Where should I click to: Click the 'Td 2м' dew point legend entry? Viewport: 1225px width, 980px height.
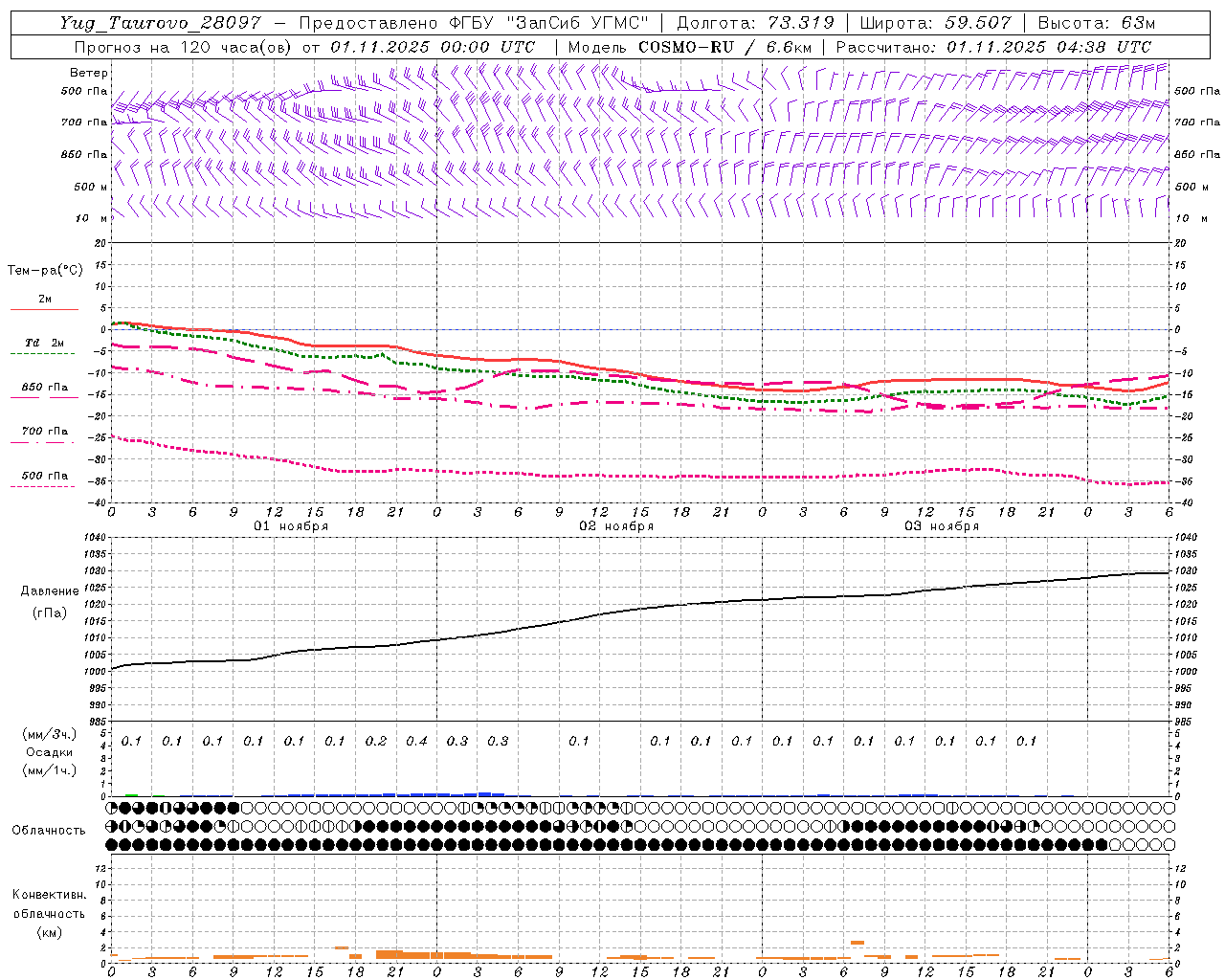point(45,343)
